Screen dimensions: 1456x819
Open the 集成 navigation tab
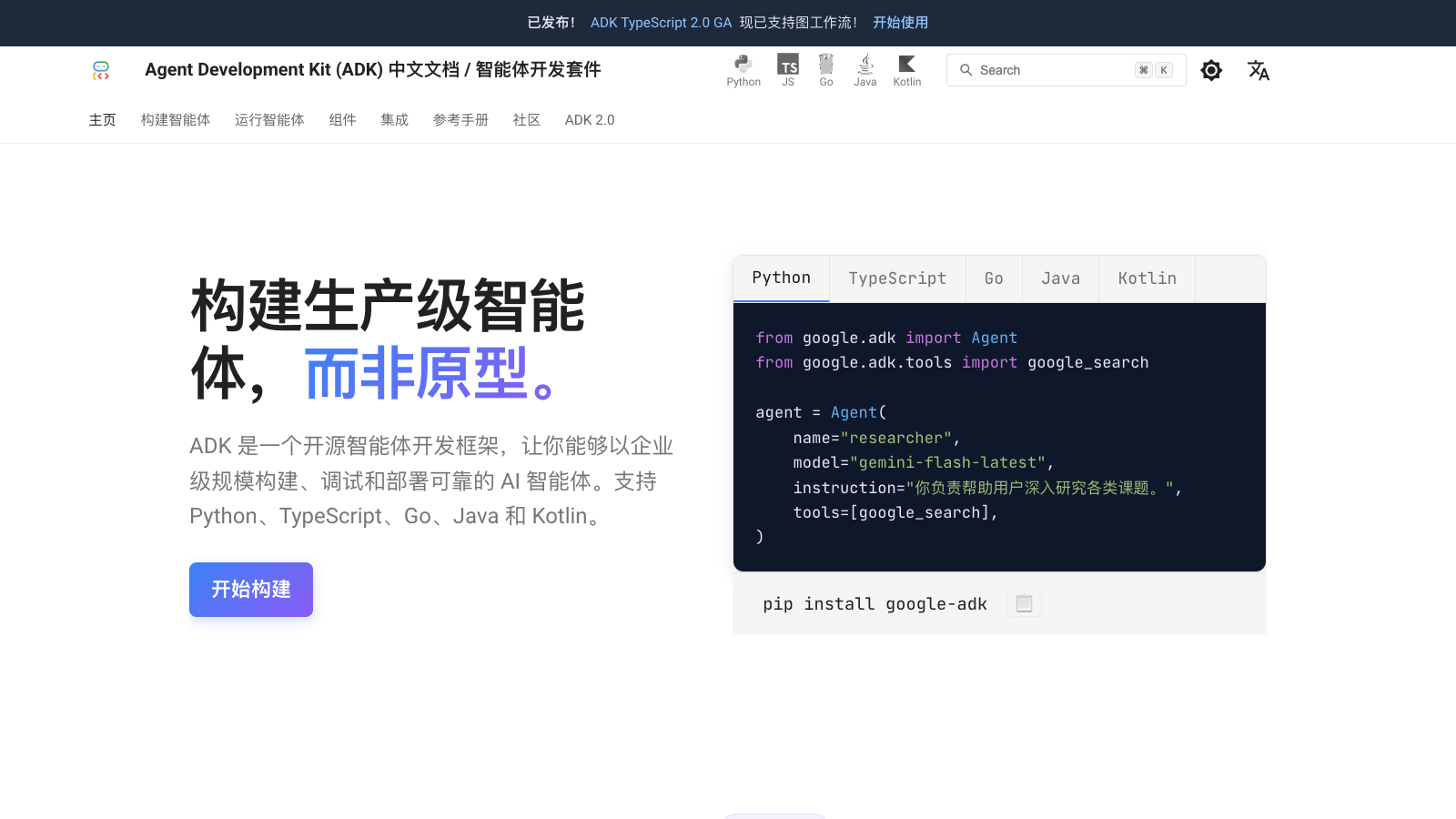395,120
